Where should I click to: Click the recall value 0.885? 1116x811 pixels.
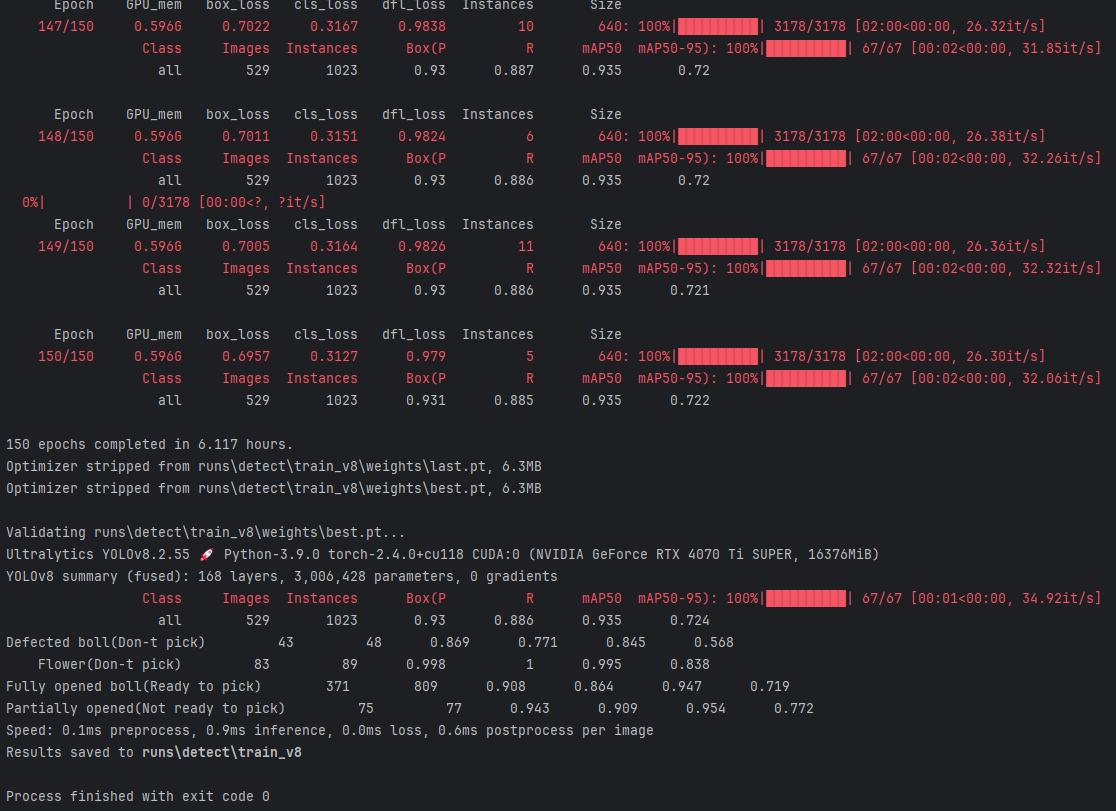click(x=514, y=401)
